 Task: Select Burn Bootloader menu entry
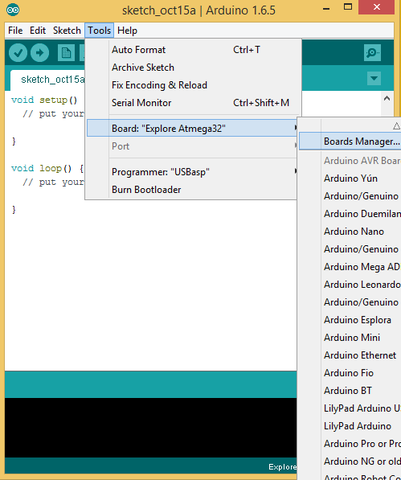[192, 190]
